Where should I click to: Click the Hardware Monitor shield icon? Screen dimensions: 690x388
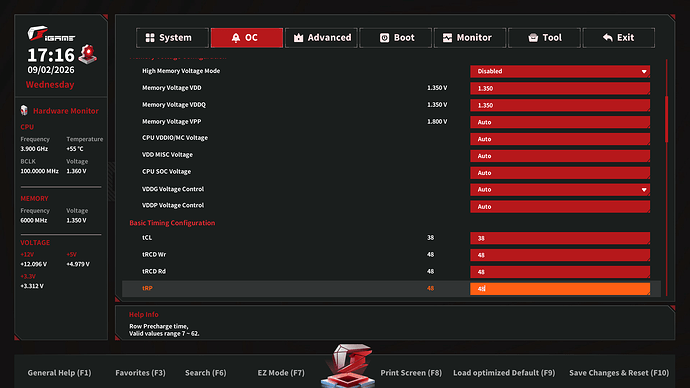[24, 110]
